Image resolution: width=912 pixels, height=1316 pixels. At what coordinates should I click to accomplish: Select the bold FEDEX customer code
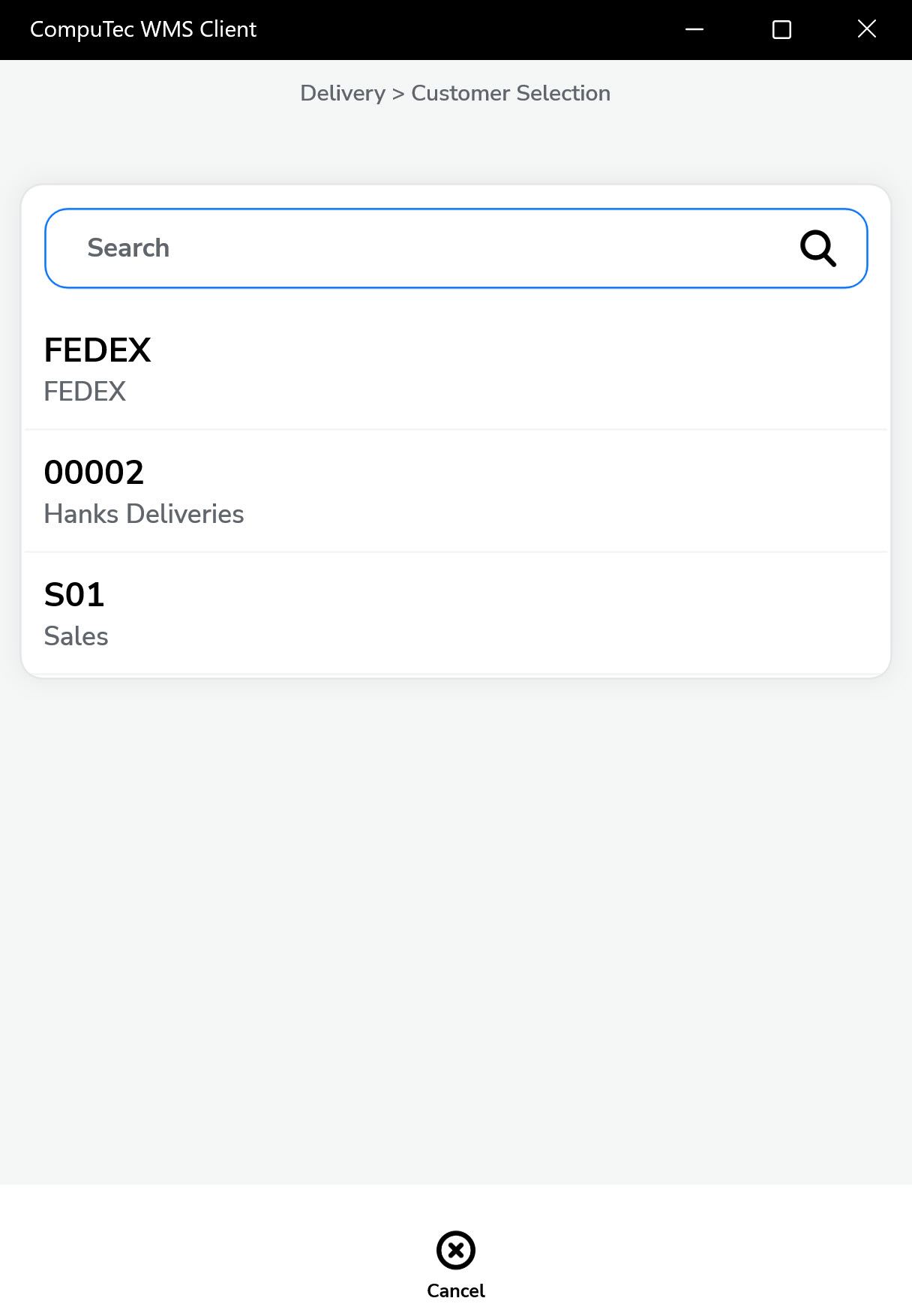[x=97, y=350]
